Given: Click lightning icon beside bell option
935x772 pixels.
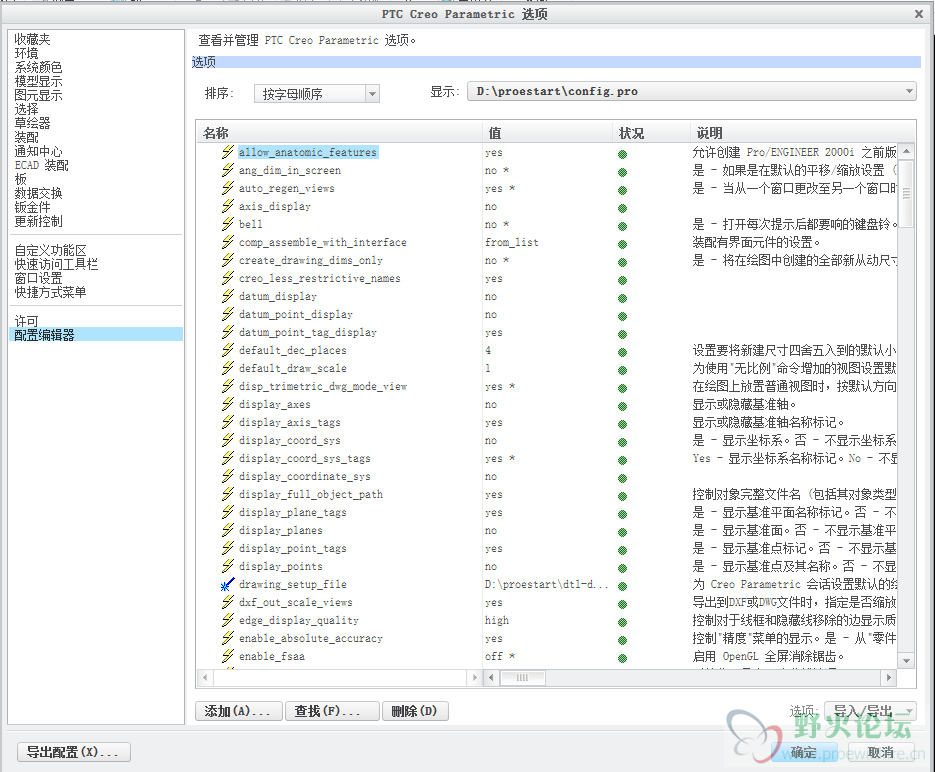Looking at the screenshot, I should coord(228,224).
